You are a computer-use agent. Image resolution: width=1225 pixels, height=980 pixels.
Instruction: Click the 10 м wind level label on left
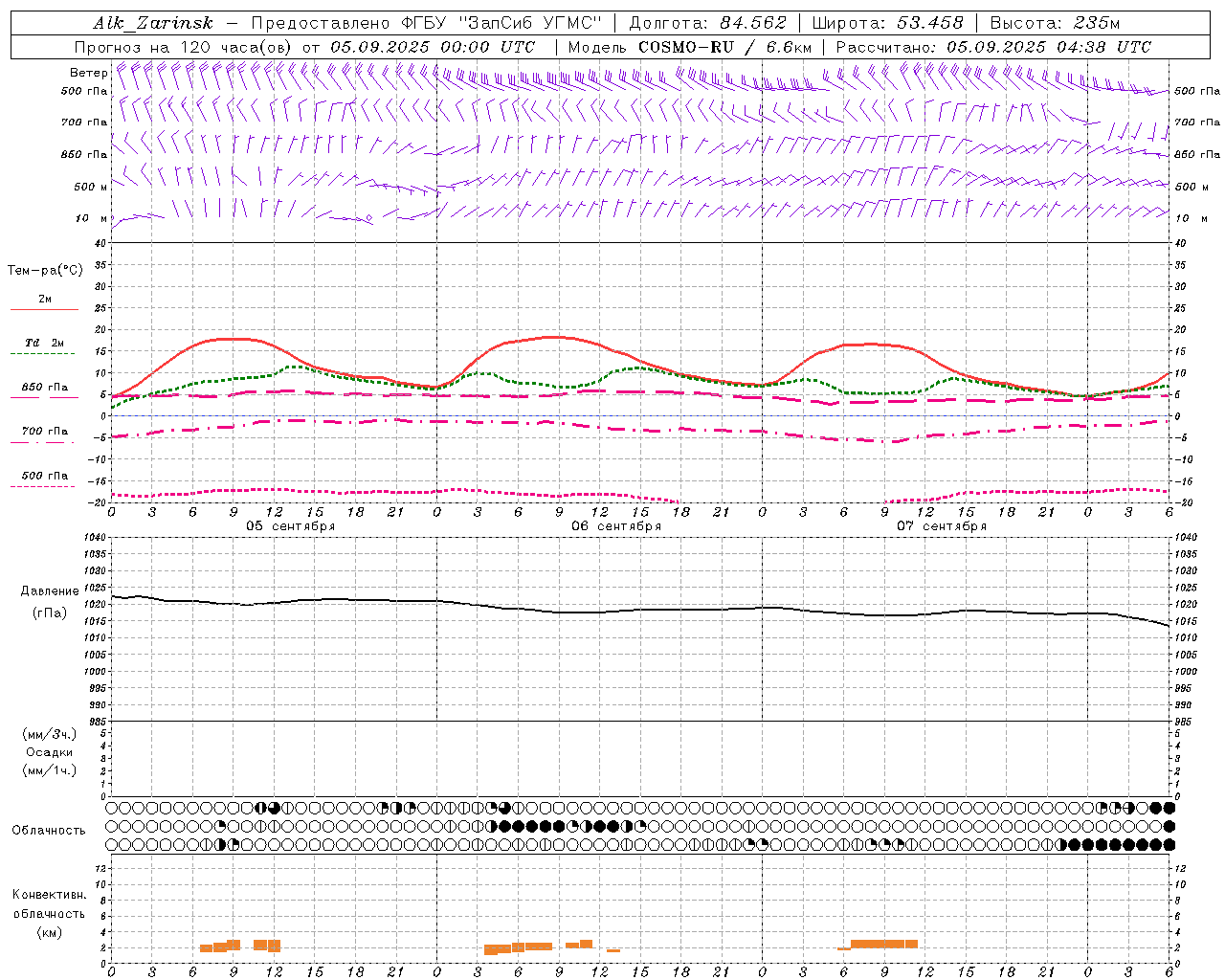(x=91, y=218)
